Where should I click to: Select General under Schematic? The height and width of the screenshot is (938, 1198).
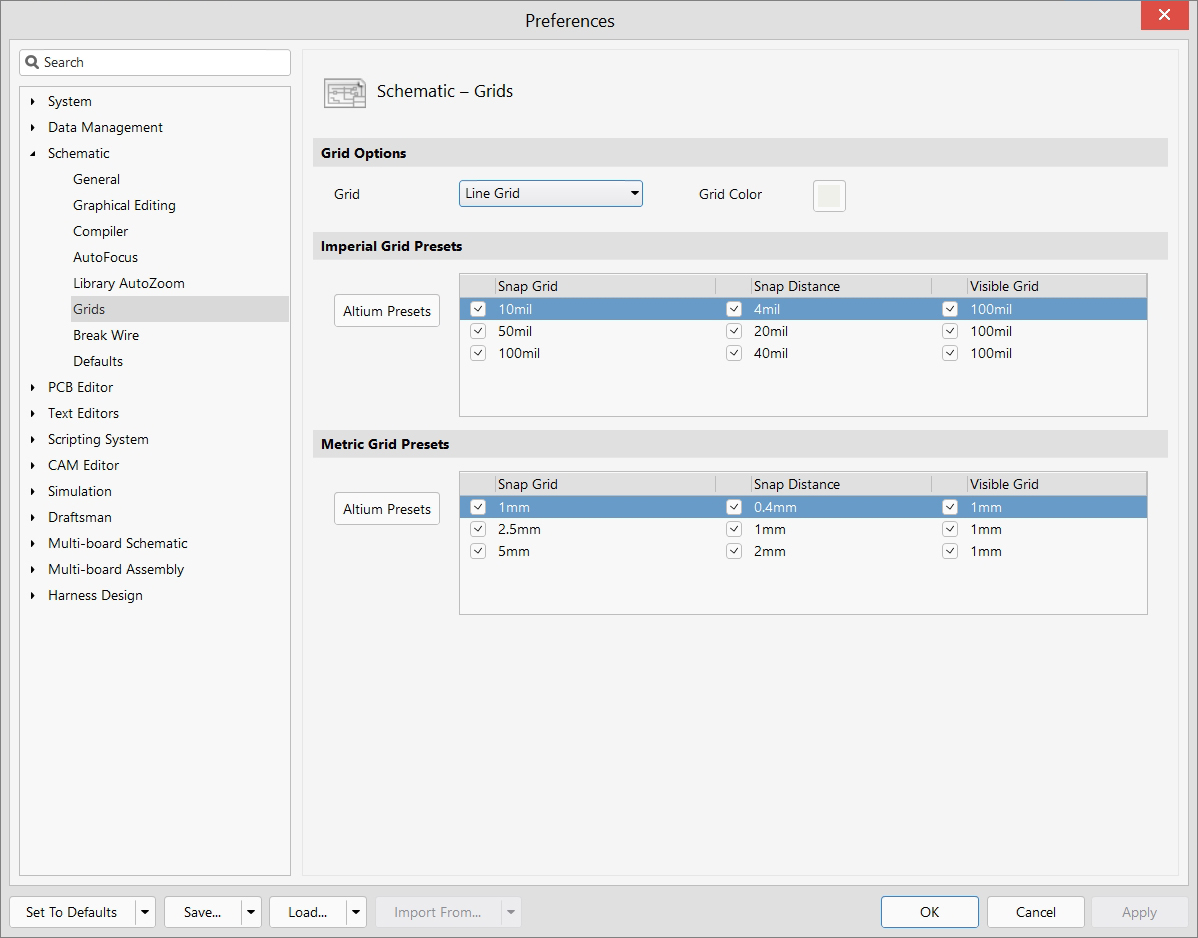coord(96,180)
